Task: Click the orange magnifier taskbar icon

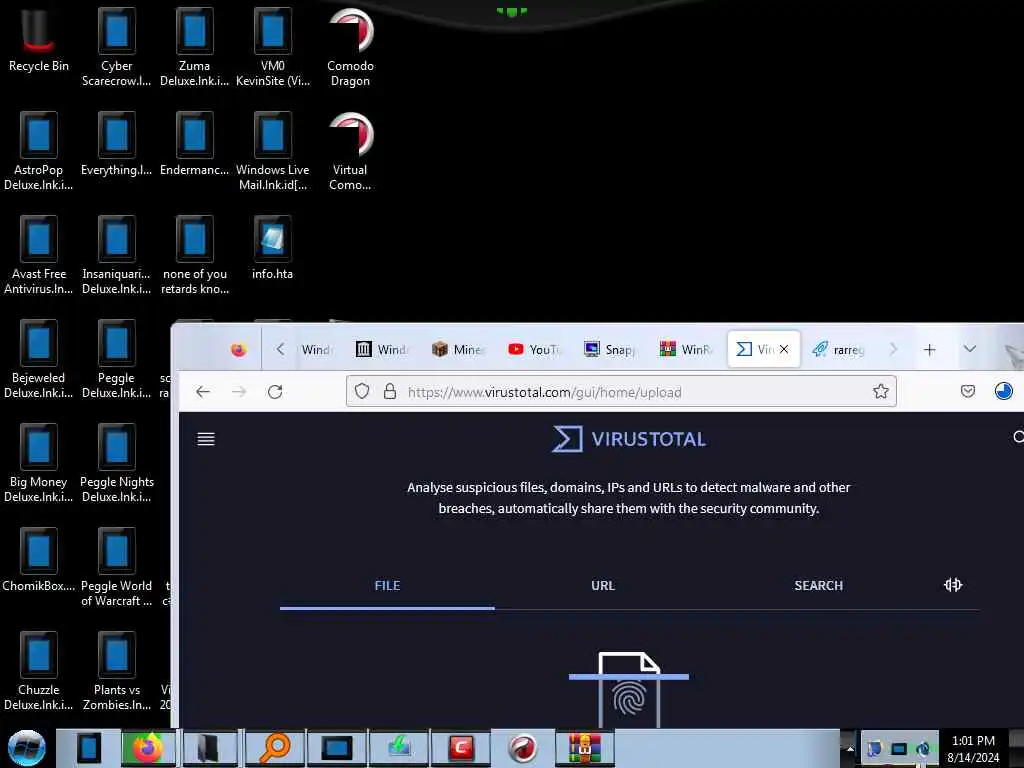Action: [x=275, y=748]
